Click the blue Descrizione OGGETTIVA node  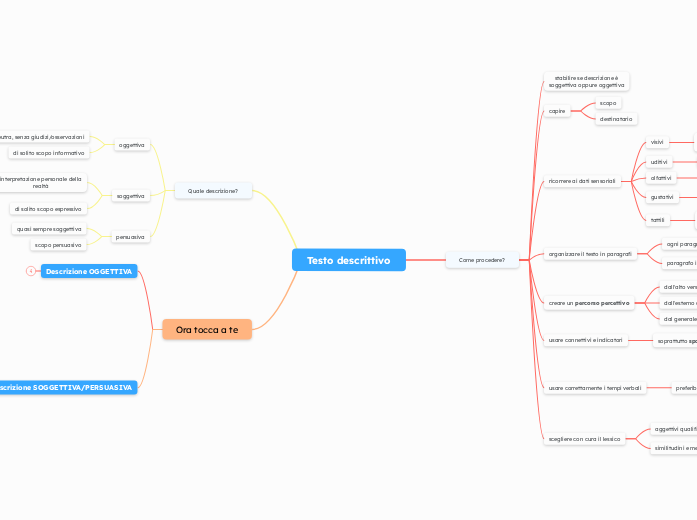[89, 271]
